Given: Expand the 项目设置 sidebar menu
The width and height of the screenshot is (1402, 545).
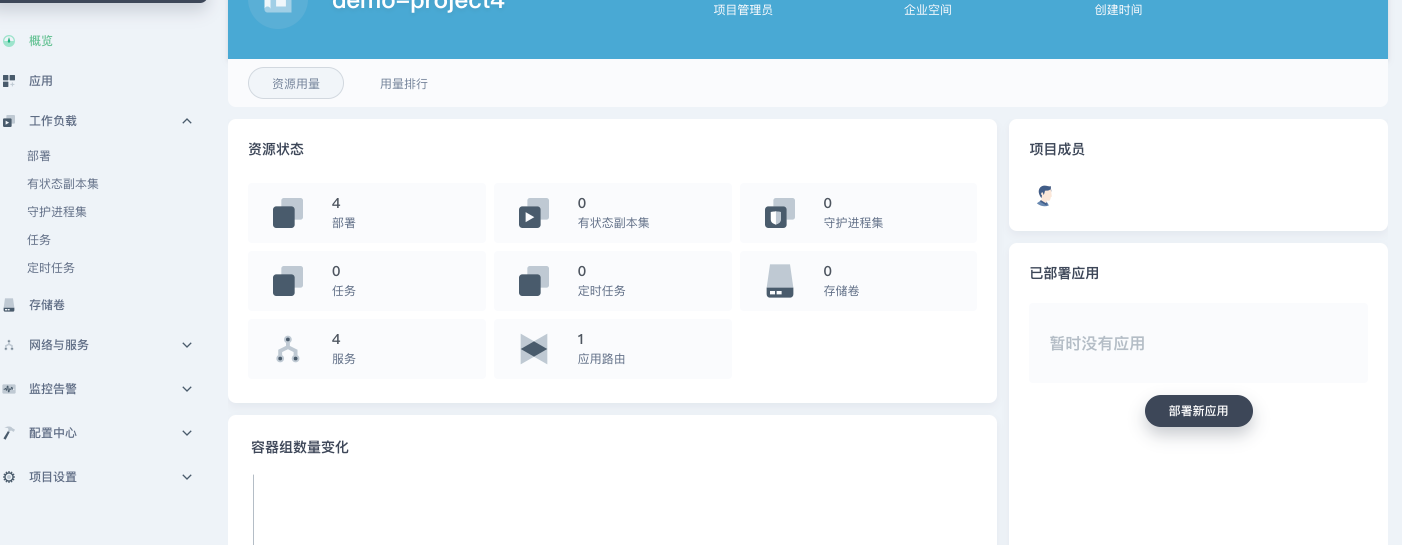Looking at the screenshot, I should pyautogui.click(x=187, y=477).
